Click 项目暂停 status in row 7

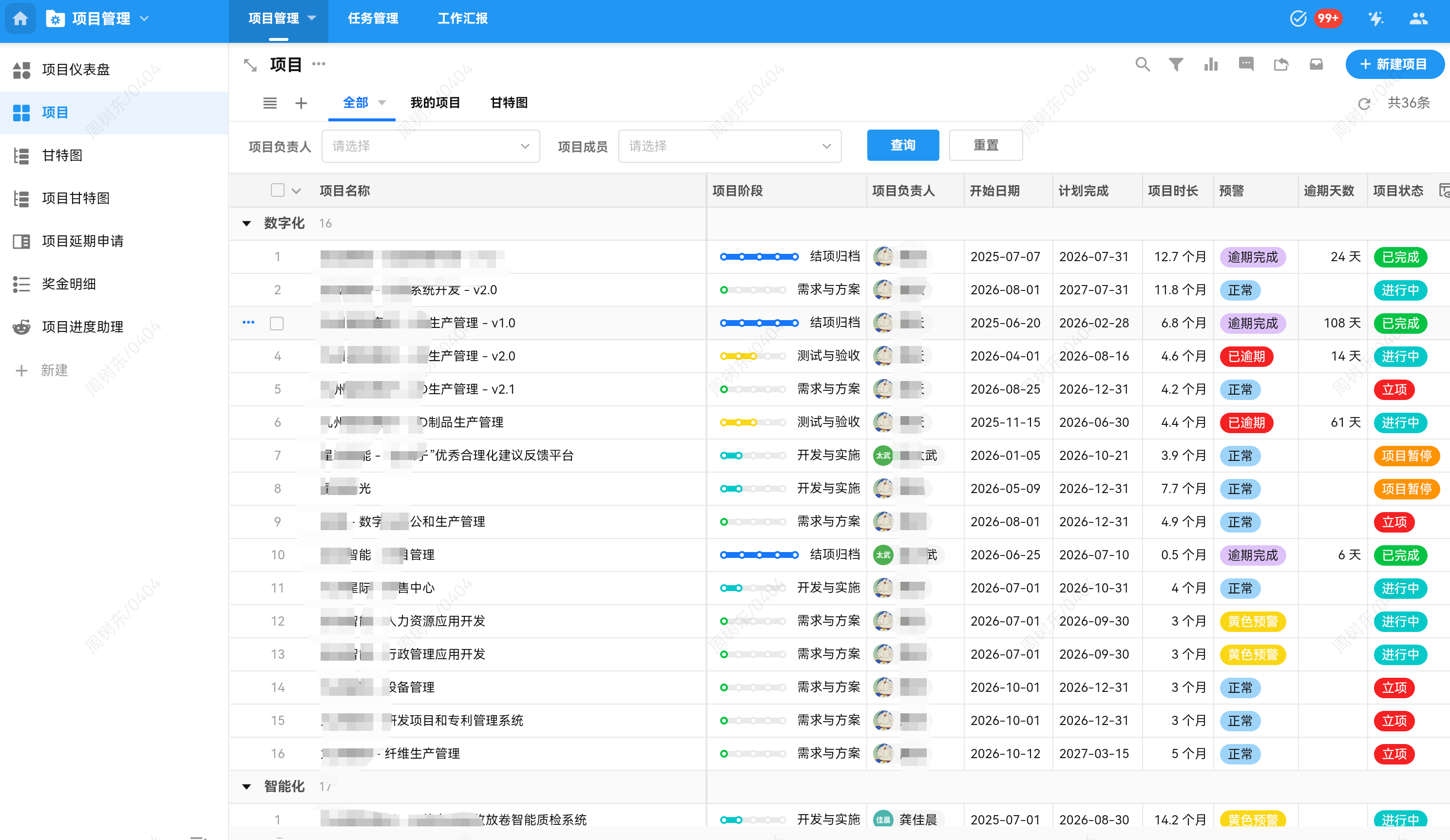(x=1406, y=456)
